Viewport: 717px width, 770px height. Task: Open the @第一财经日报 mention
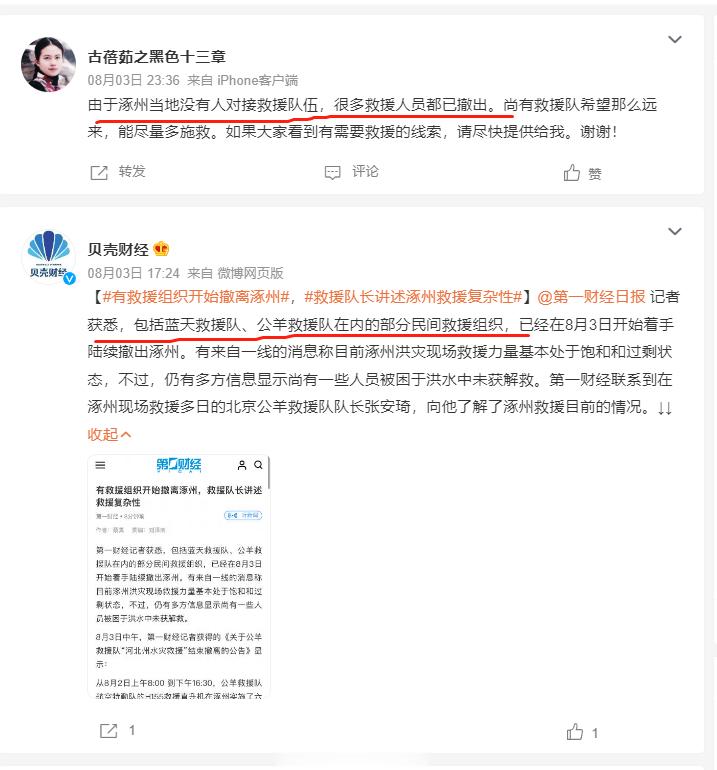(591, 297)
